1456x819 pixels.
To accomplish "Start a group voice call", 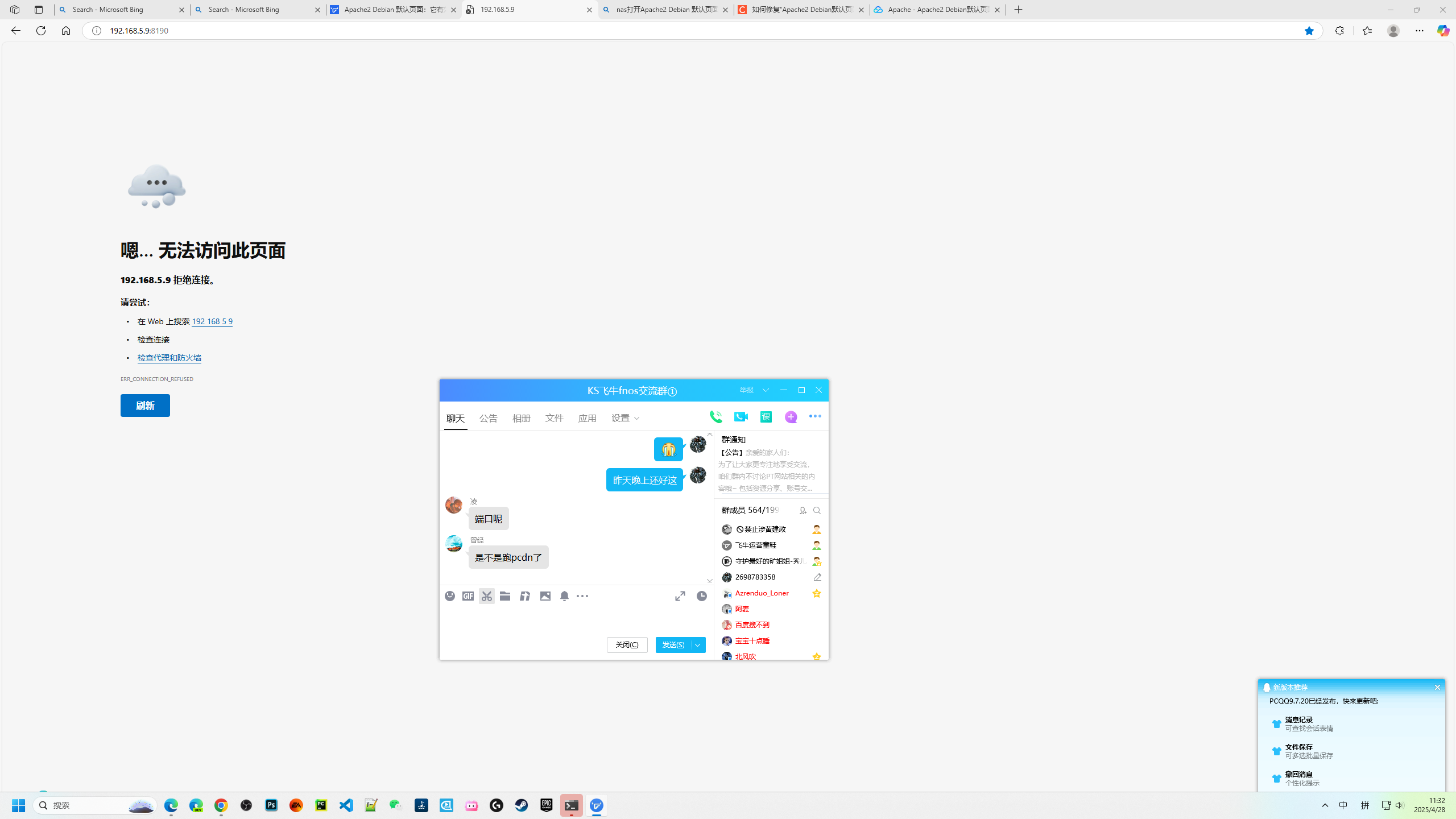I will click(x=716, y=417).
